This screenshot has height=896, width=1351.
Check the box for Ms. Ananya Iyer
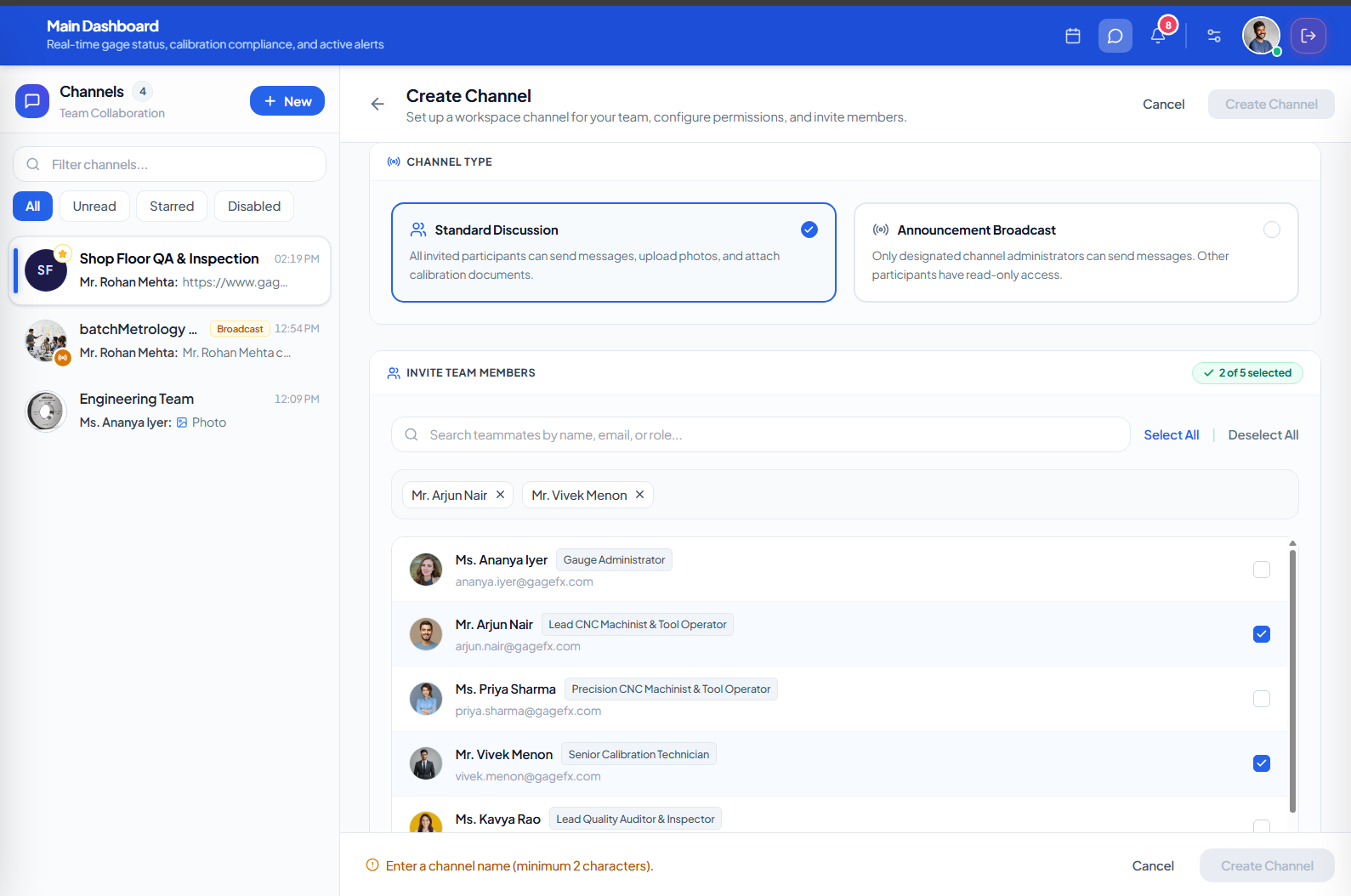point(1262,570)
